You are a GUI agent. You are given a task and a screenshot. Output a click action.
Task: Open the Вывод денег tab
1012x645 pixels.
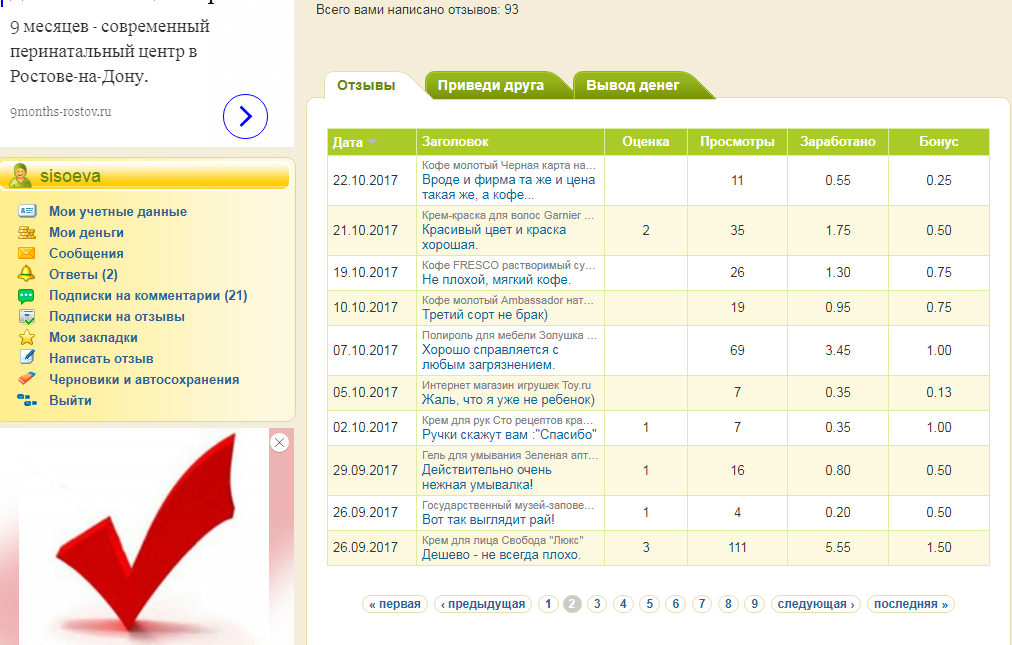632,85
